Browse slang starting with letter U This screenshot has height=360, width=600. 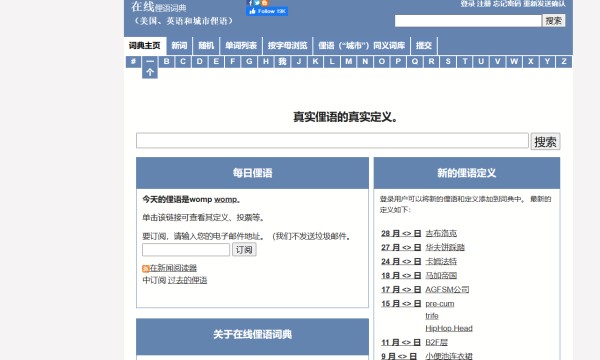coord(481,62)
